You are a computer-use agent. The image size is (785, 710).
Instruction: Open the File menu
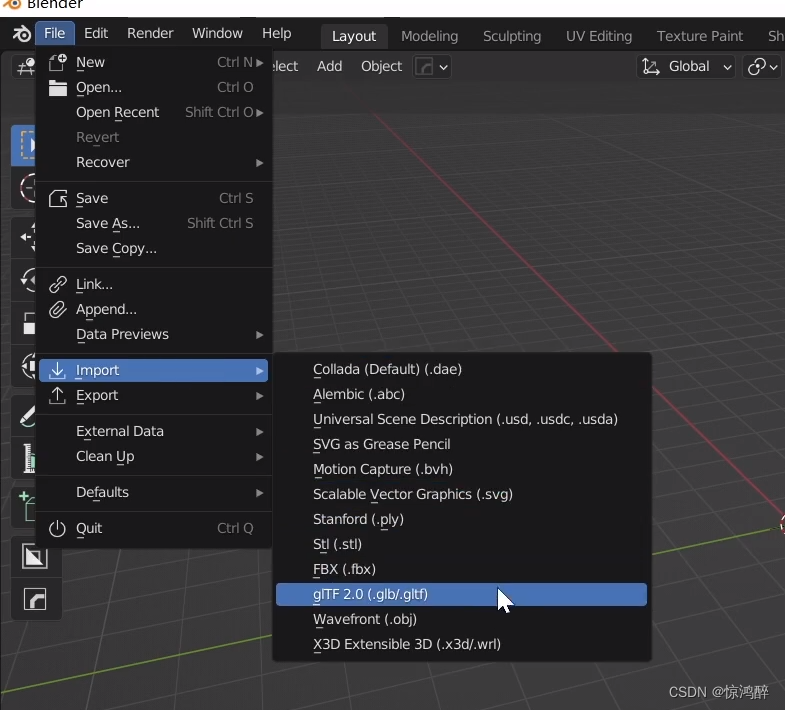point(55,34)
